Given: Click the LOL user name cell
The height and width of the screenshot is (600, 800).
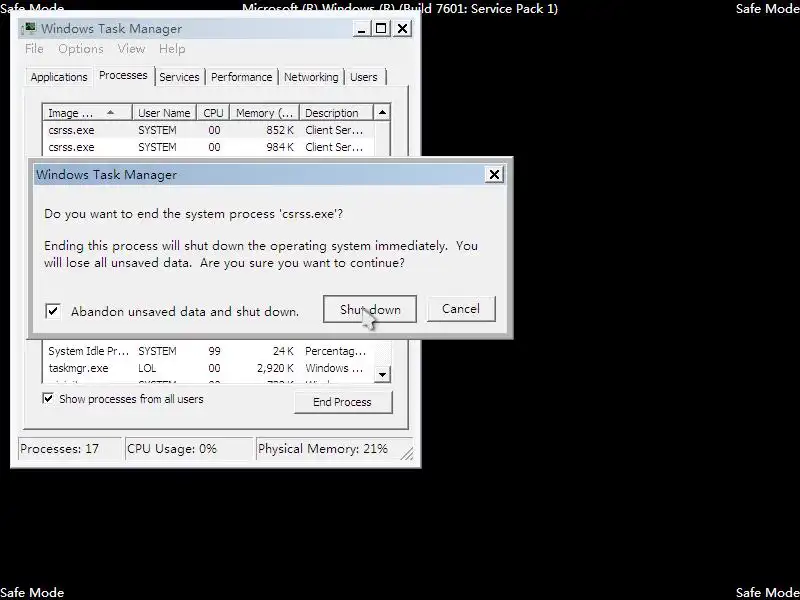Looking at the screenshot, I should tap(147, 368).
